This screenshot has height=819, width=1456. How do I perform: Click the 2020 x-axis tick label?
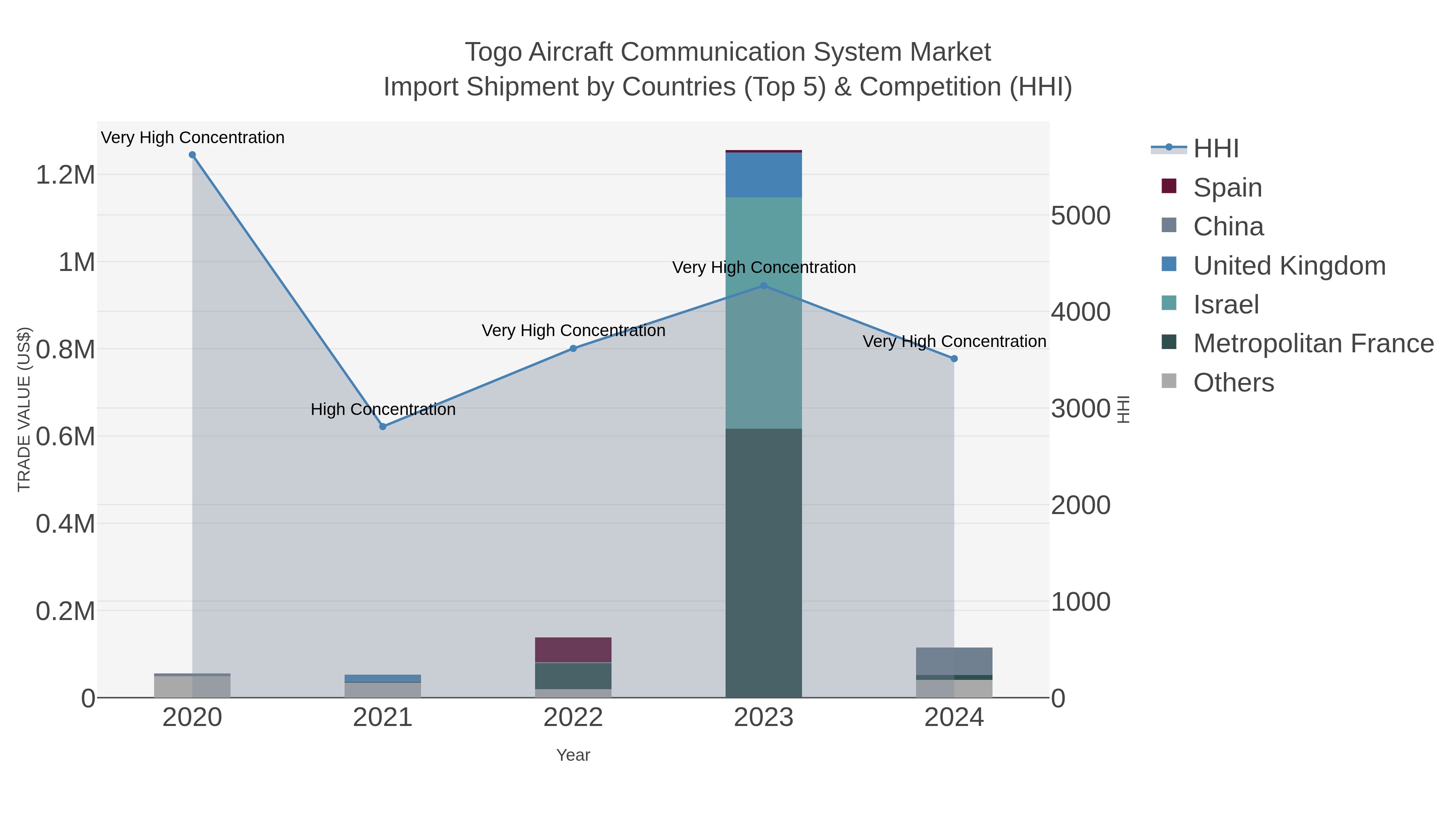click(192, 718)
